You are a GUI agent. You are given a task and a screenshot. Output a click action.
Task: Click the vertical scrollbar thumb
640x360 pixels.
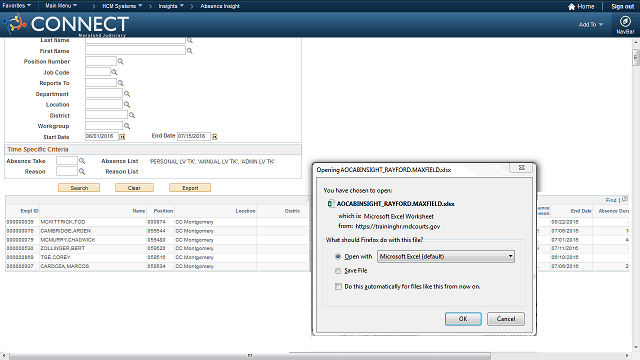pyautogui.click(x=636, y=57)
